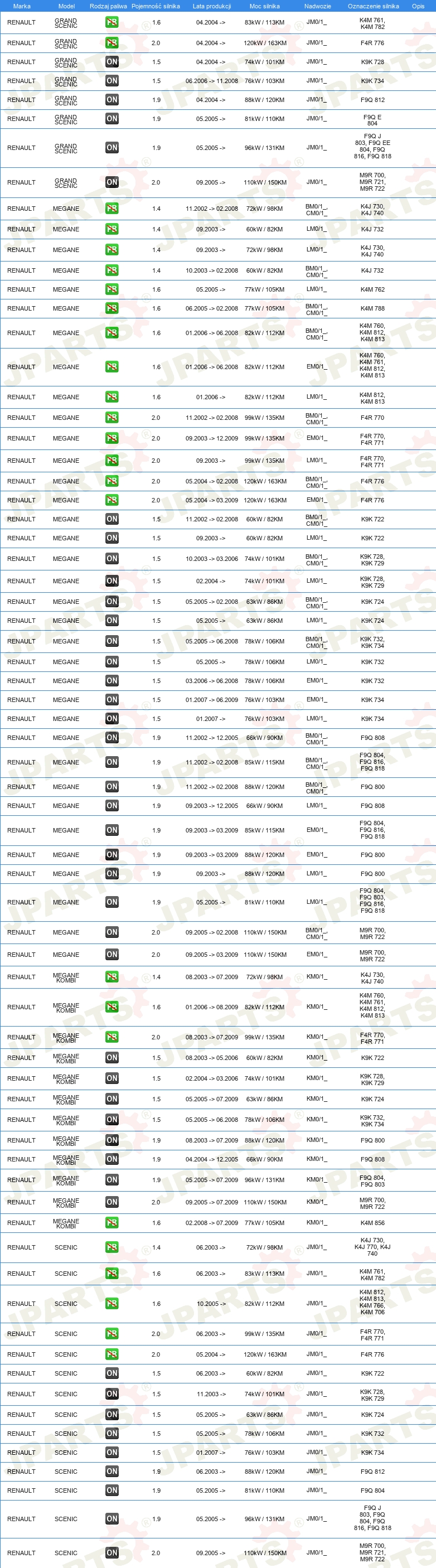The image size is (436, 1568).
Task: Click the Marka column header
Action: (x=22, y=6)
